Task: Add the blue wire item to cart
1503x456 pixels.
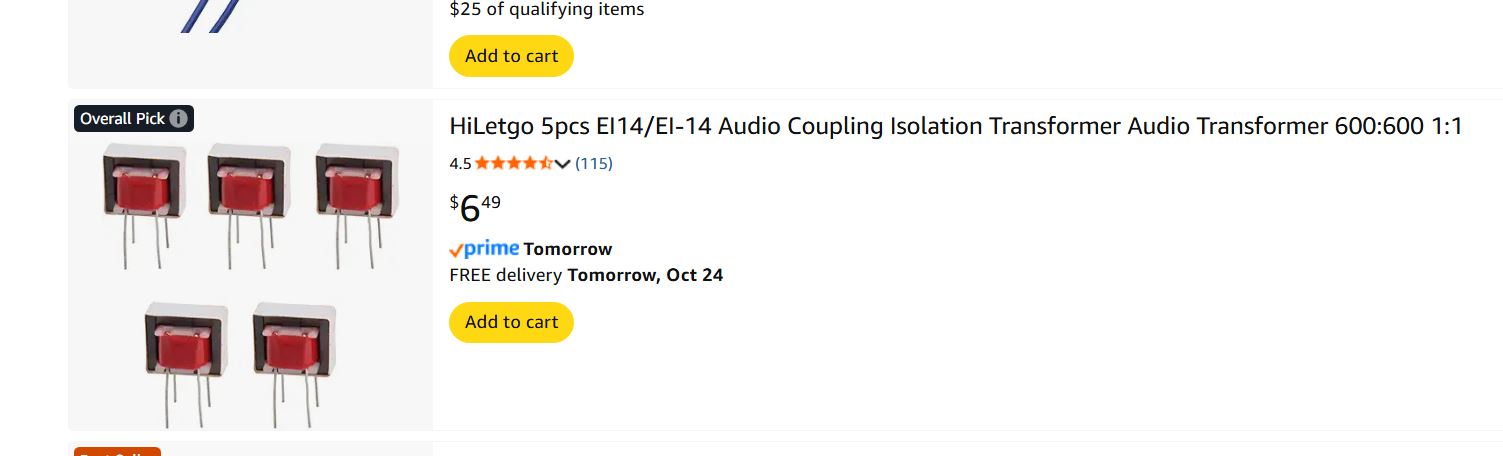Action: (x=511, y=56)
